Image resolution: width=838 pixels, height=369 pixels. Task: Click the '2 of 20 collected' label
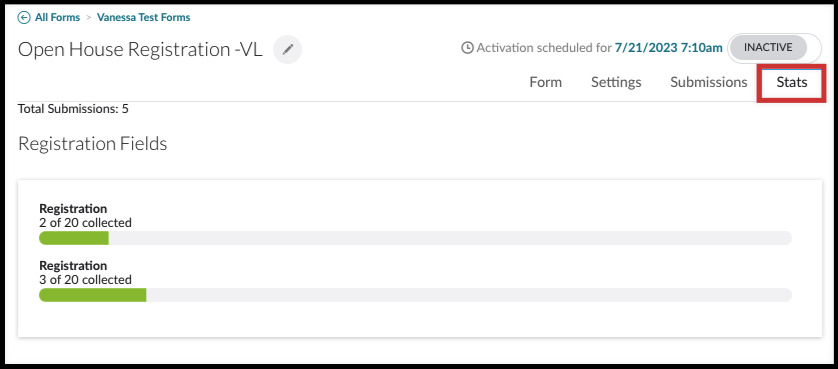(x=86, y=222)
